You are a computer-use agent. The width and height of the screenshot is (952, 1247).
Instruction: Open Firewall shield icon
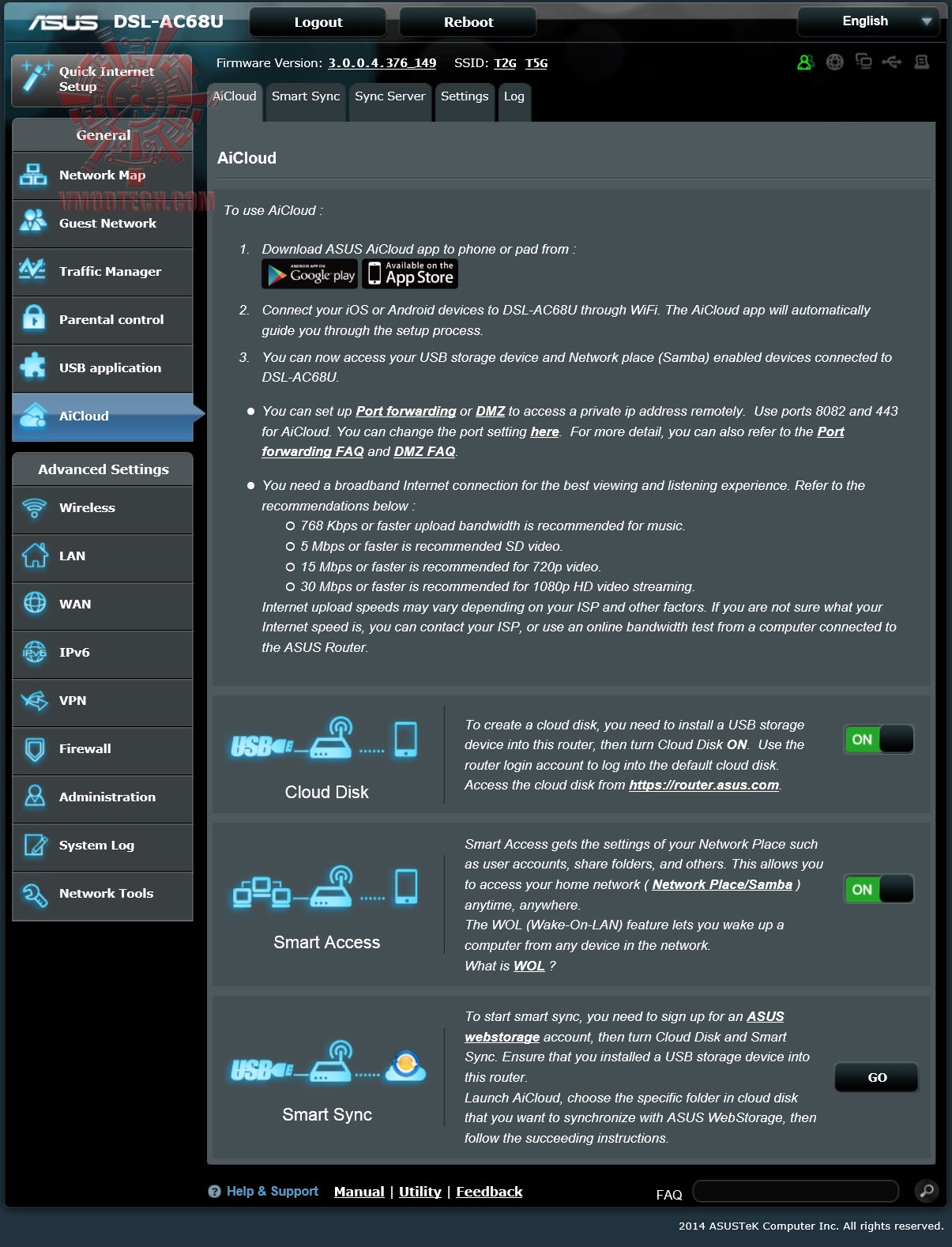coord(34,748)
